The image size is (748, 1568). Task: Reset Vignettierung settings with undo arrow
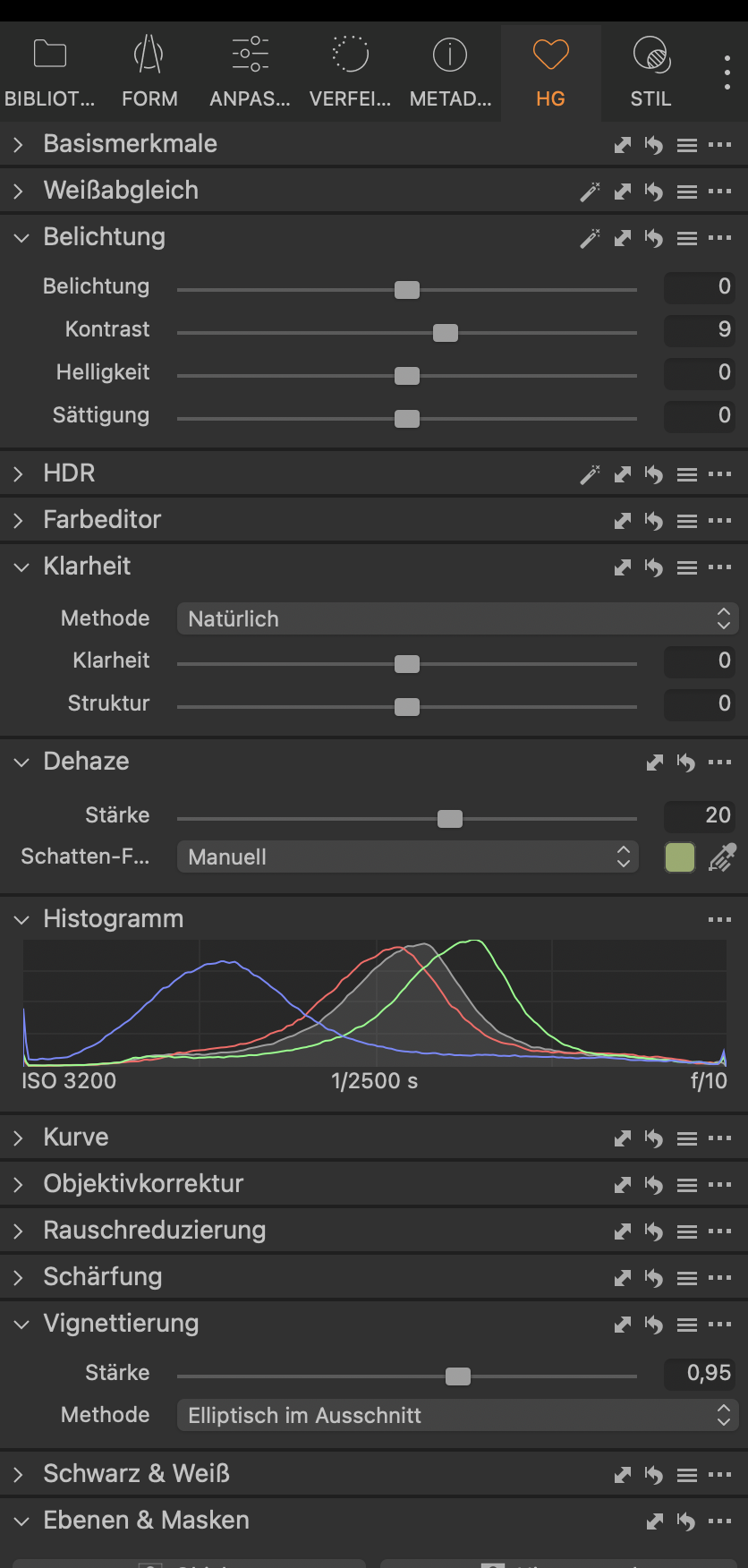pos(654,1325)
